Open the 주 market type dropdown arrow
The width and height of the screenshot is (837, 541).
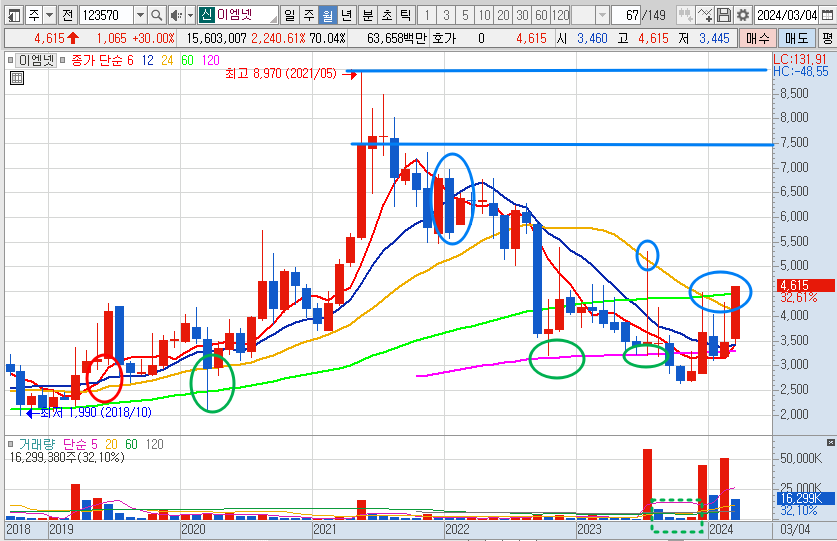click(x=50, y=15)
